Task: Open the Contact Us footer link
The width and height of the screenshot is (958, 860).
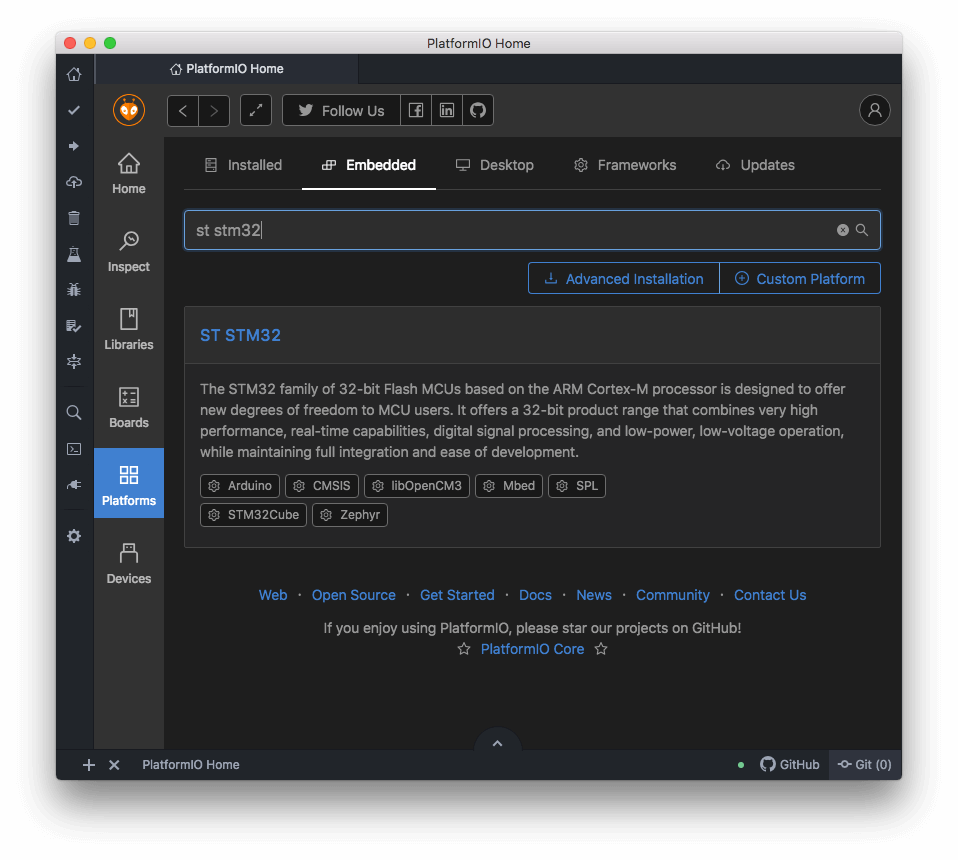Action: (x=770, y=595)
